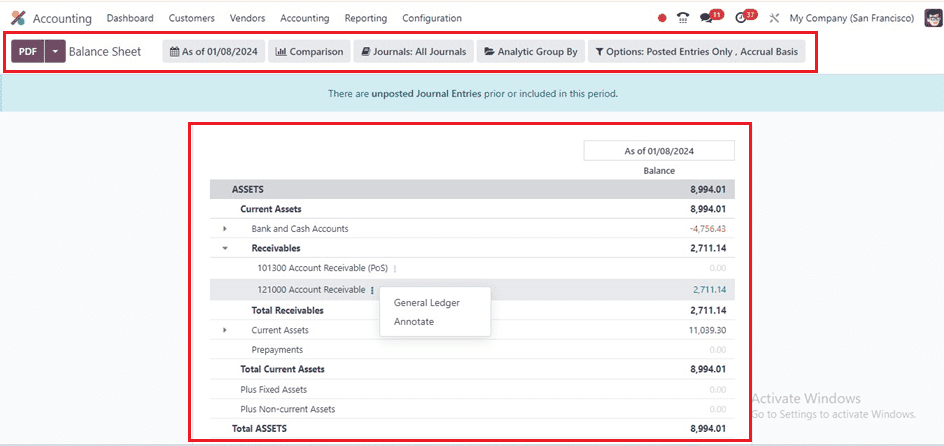The height and width of the screenshot is (446, 944).
Task: Collapse the Receivables section
Action: 225,248
